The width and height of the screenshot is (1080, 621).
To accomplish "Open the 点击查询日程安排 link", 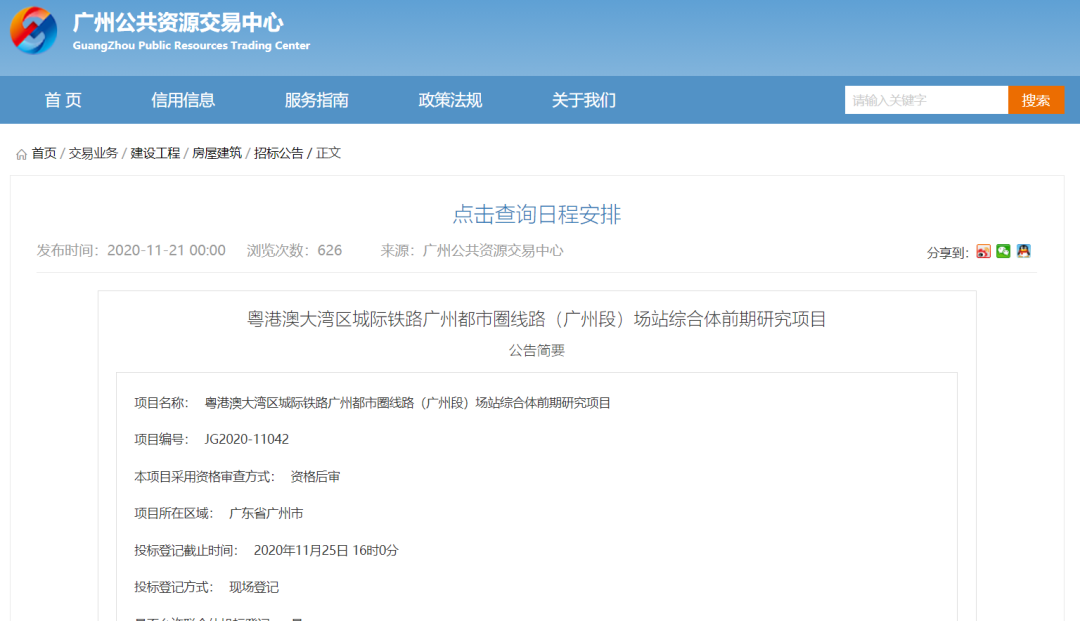I will coord(537,214).
